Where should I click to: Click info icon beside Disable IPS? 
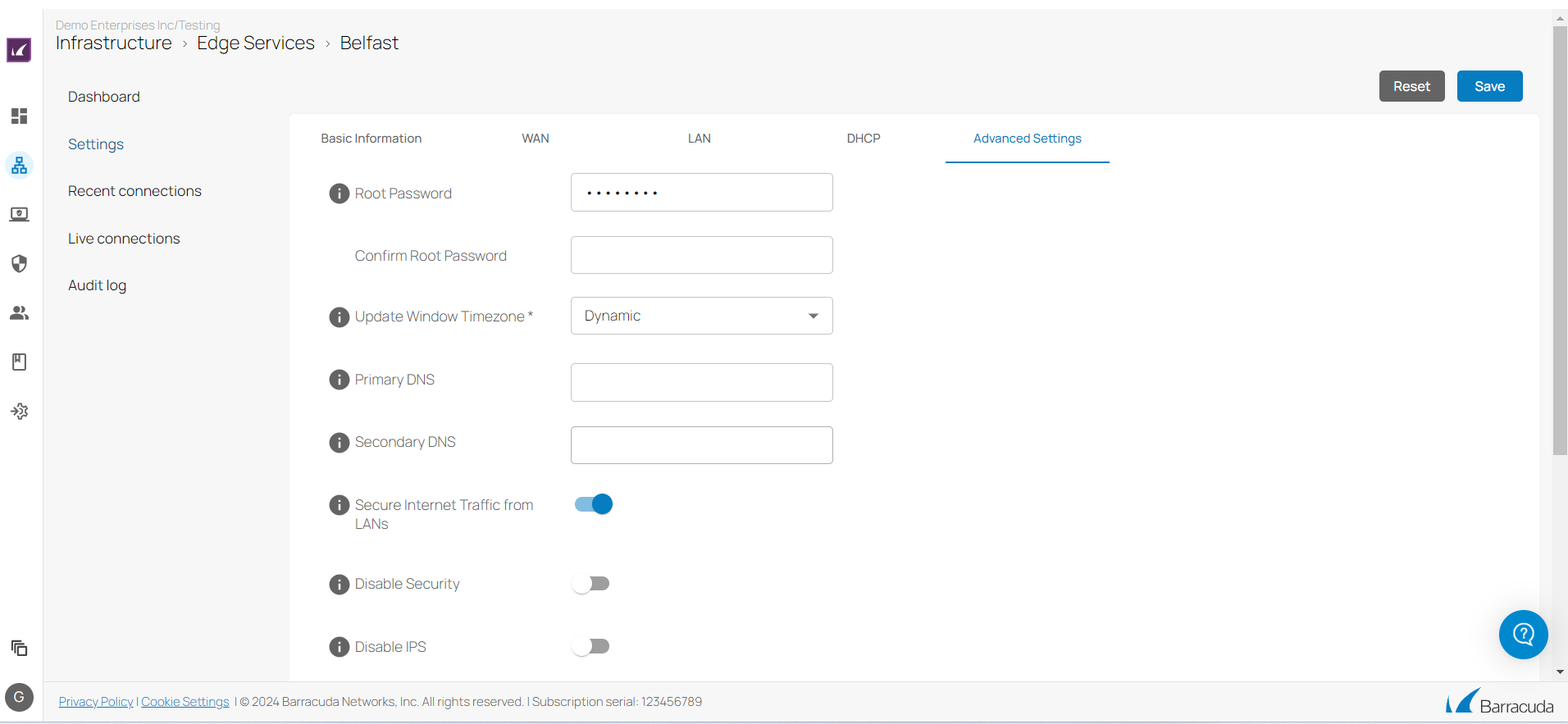click(x=339, y=647)
